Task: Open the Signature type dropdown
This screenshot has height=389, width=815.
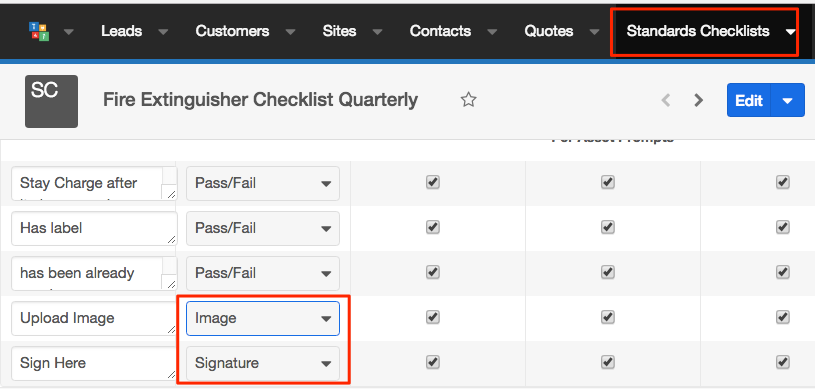Action: tap(263, 363)
